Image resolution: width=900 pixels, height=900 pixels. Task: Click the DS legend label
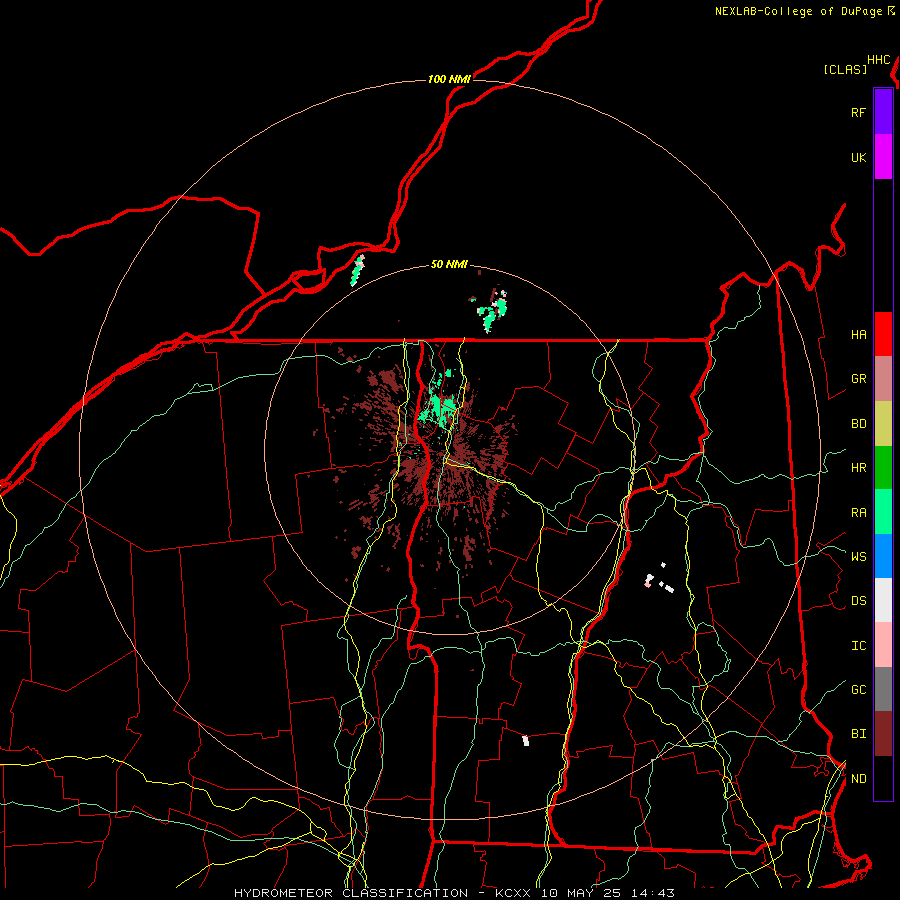[858, 600]
